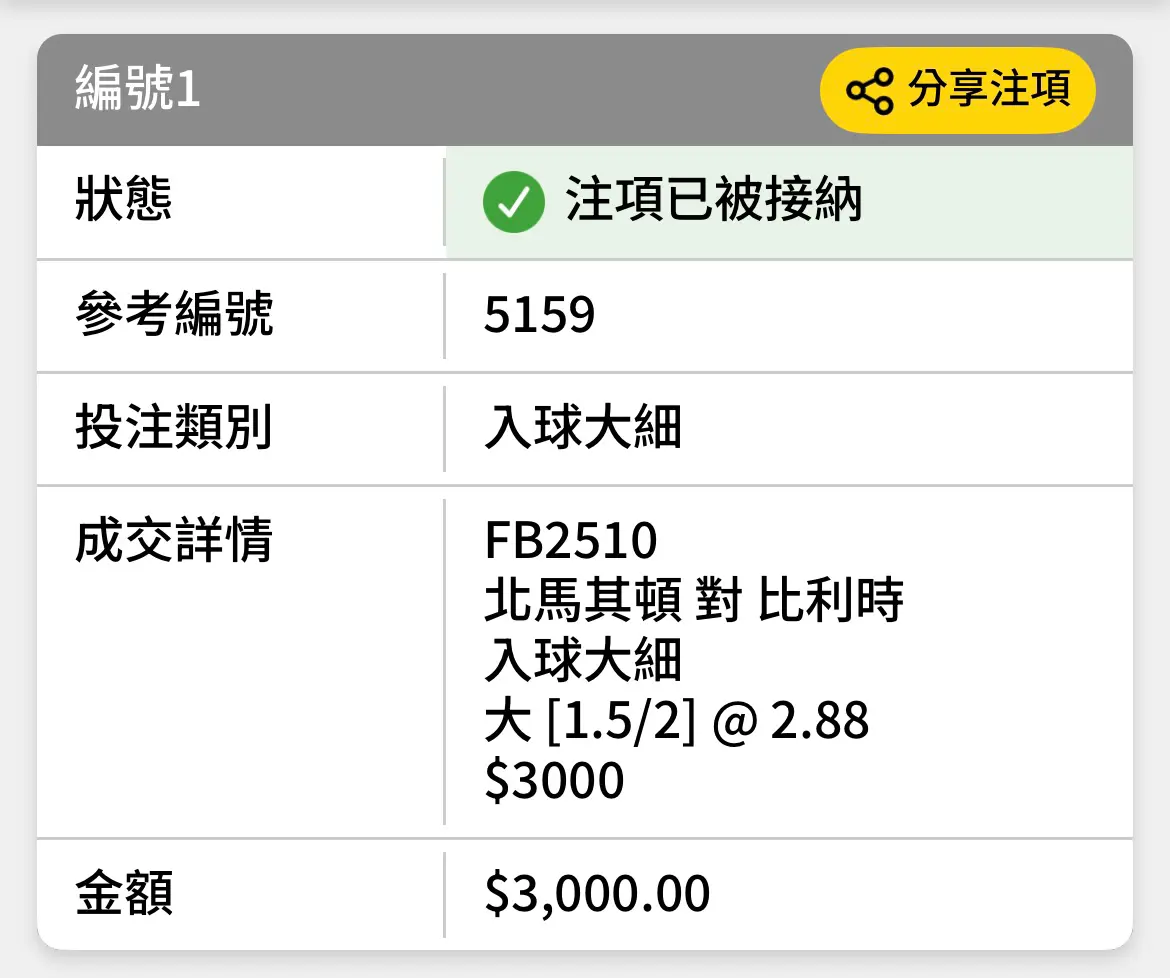Click the share icon in yellow button
The image size is (1170, 978).
(869, 91)
